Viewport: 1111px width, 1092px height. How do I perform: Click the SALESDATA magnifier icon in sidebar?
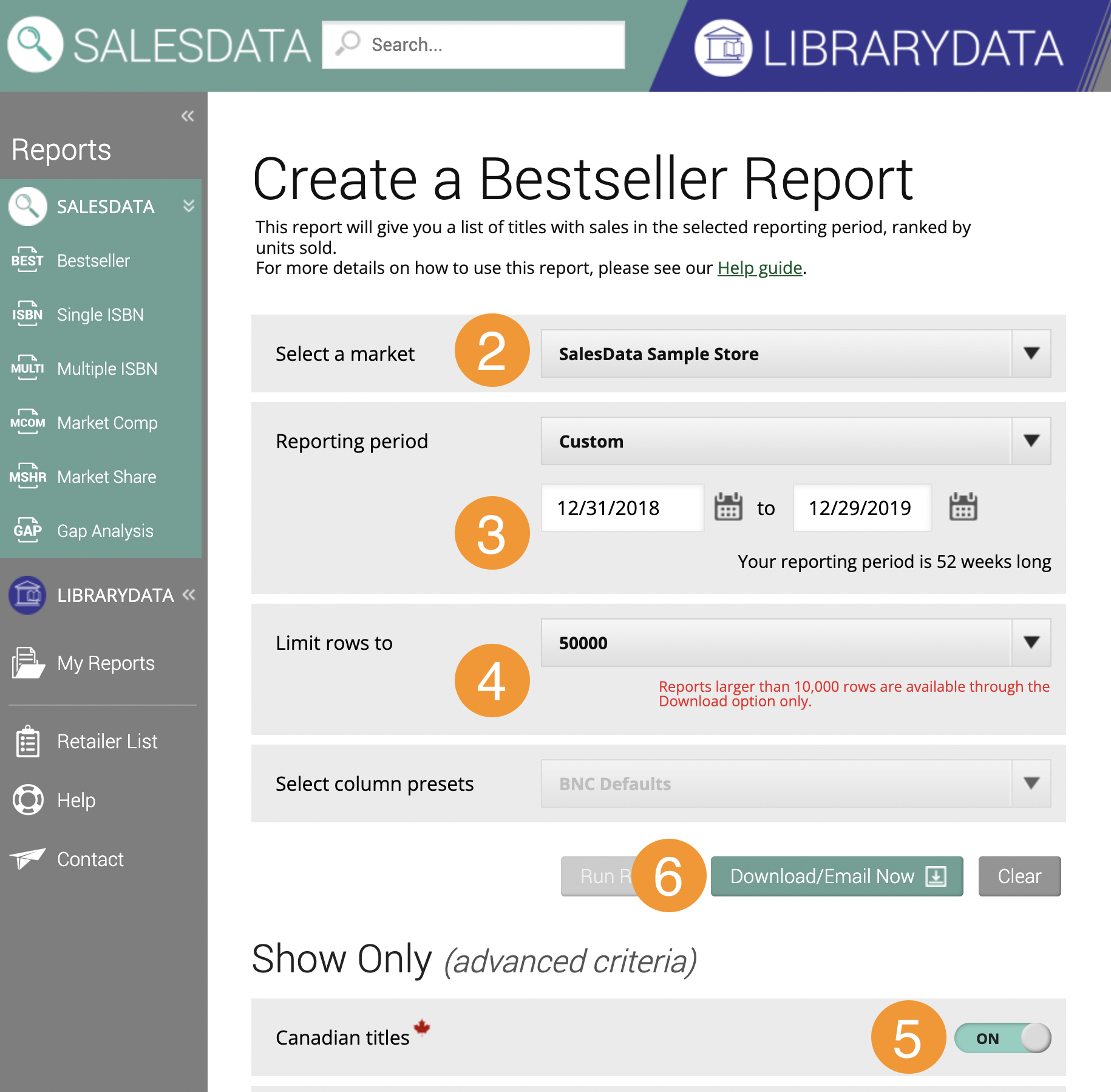28,206
